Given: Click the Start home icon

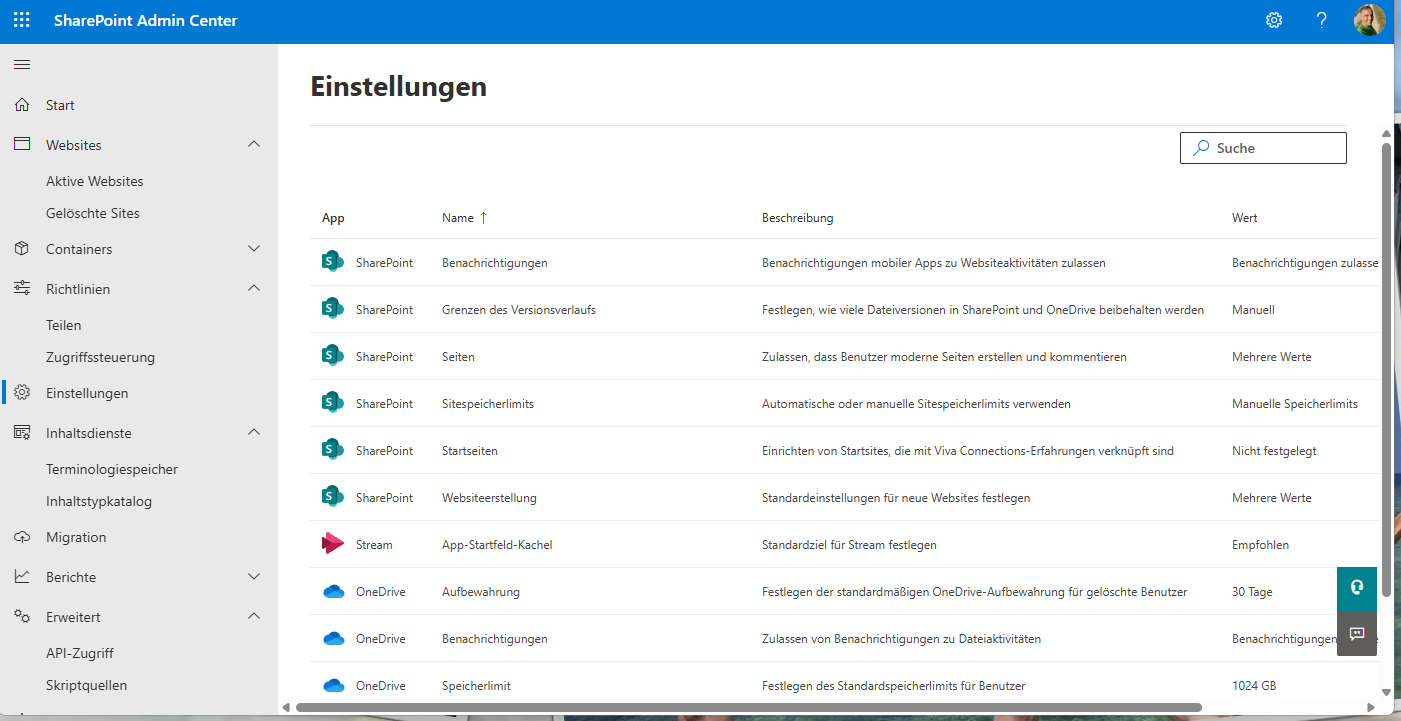Looking at the screenshot, I should [22, 105].
